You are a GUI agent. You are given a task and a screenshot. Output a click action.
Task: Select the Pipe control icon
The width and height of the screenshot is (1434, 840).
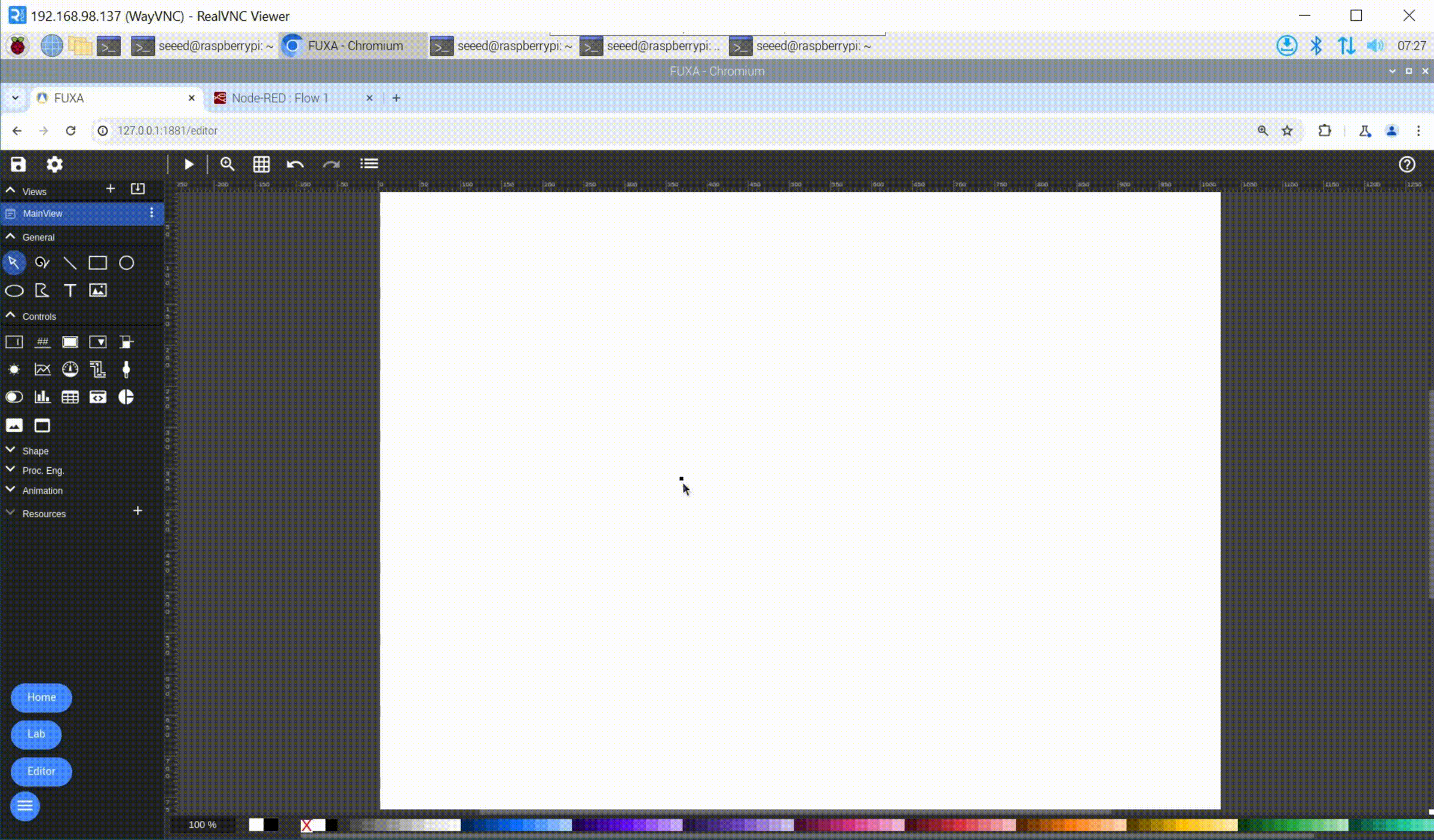(97, 369)
